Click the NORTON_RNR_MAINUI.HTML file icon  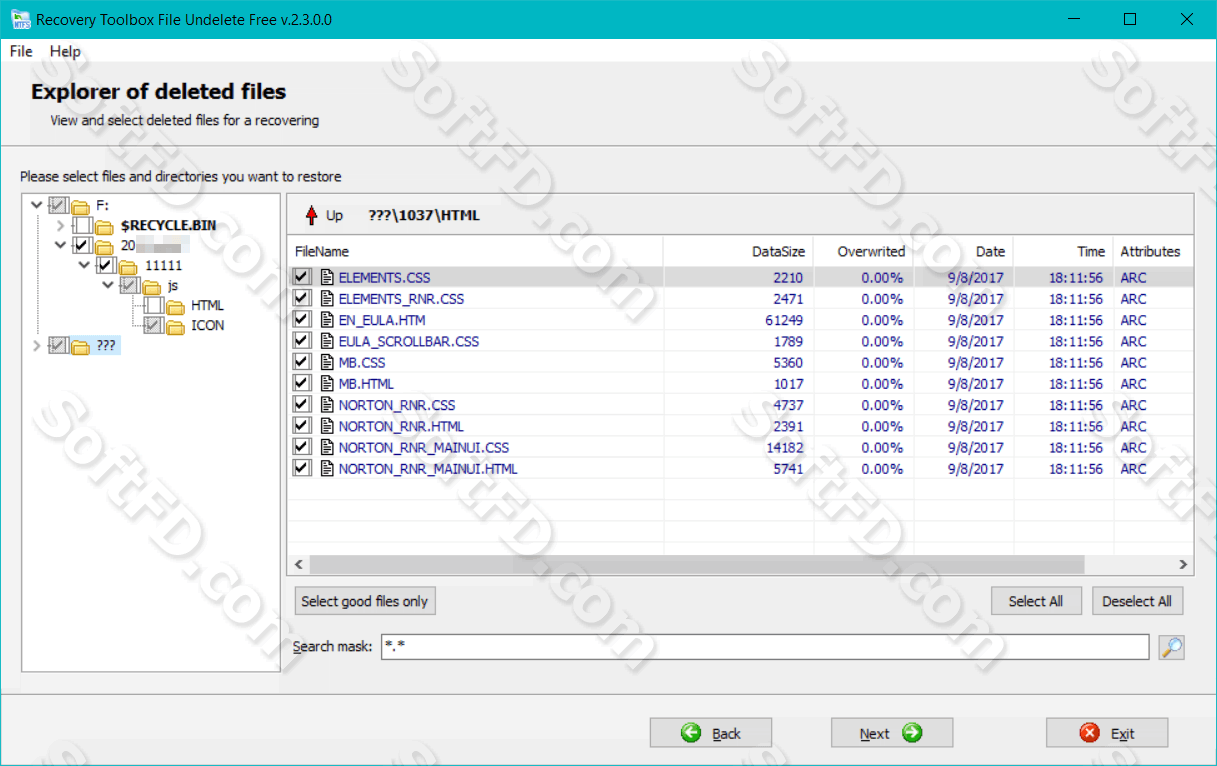(x=327, y=468)
